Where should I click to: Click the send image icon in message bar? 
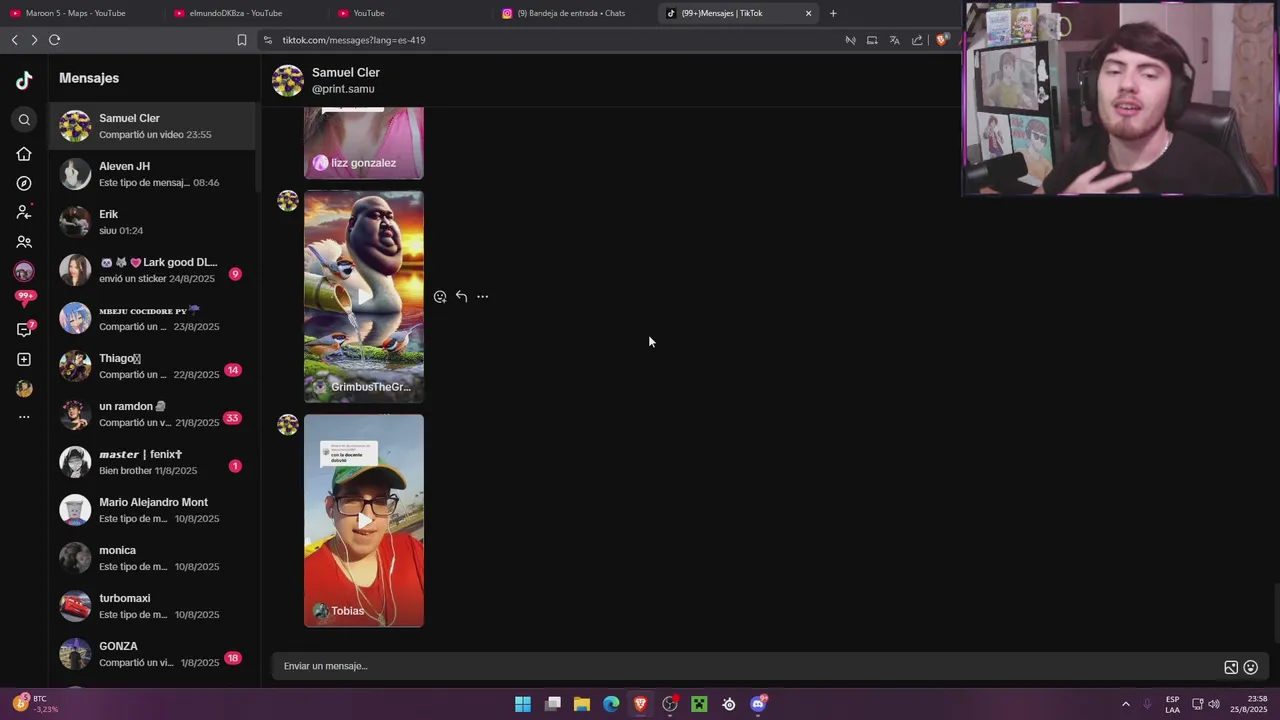1231,667
